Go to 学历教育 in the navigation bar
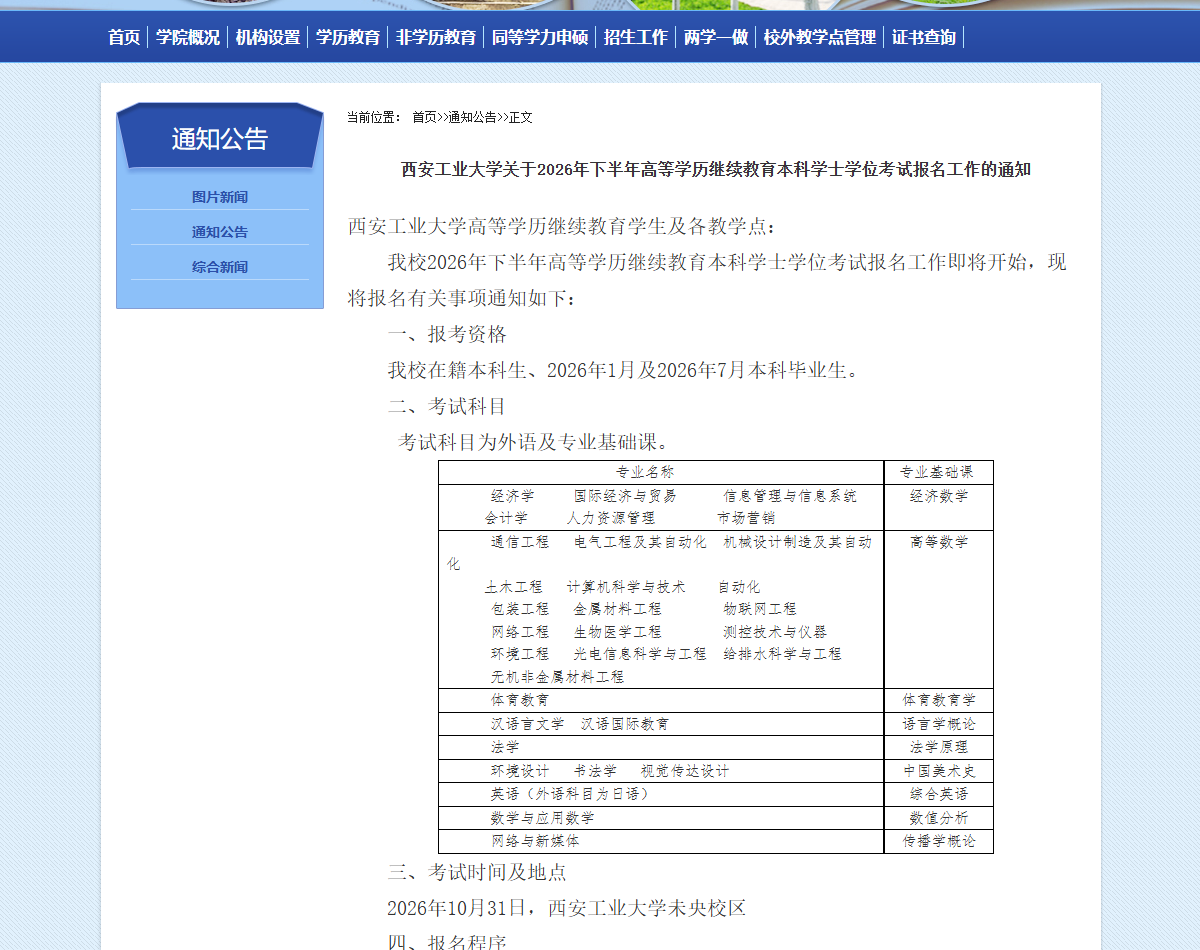The width and height of the screenshot is (1200, 950). click(x=348, y=37)
